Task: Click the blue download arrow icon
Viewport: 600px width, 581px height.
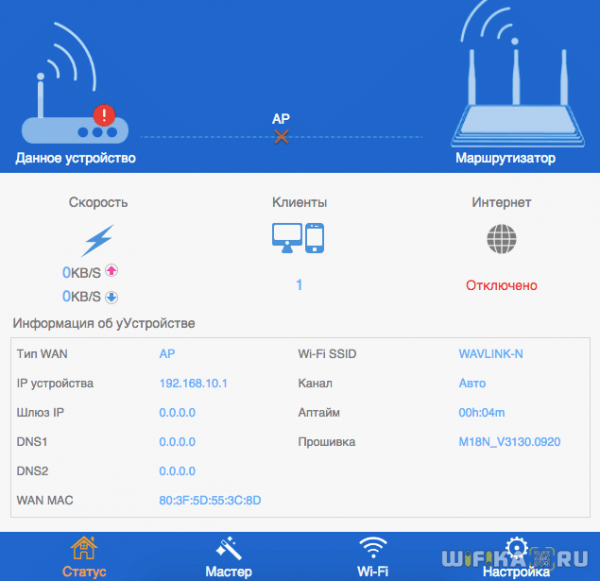Action: coord(111,297)
